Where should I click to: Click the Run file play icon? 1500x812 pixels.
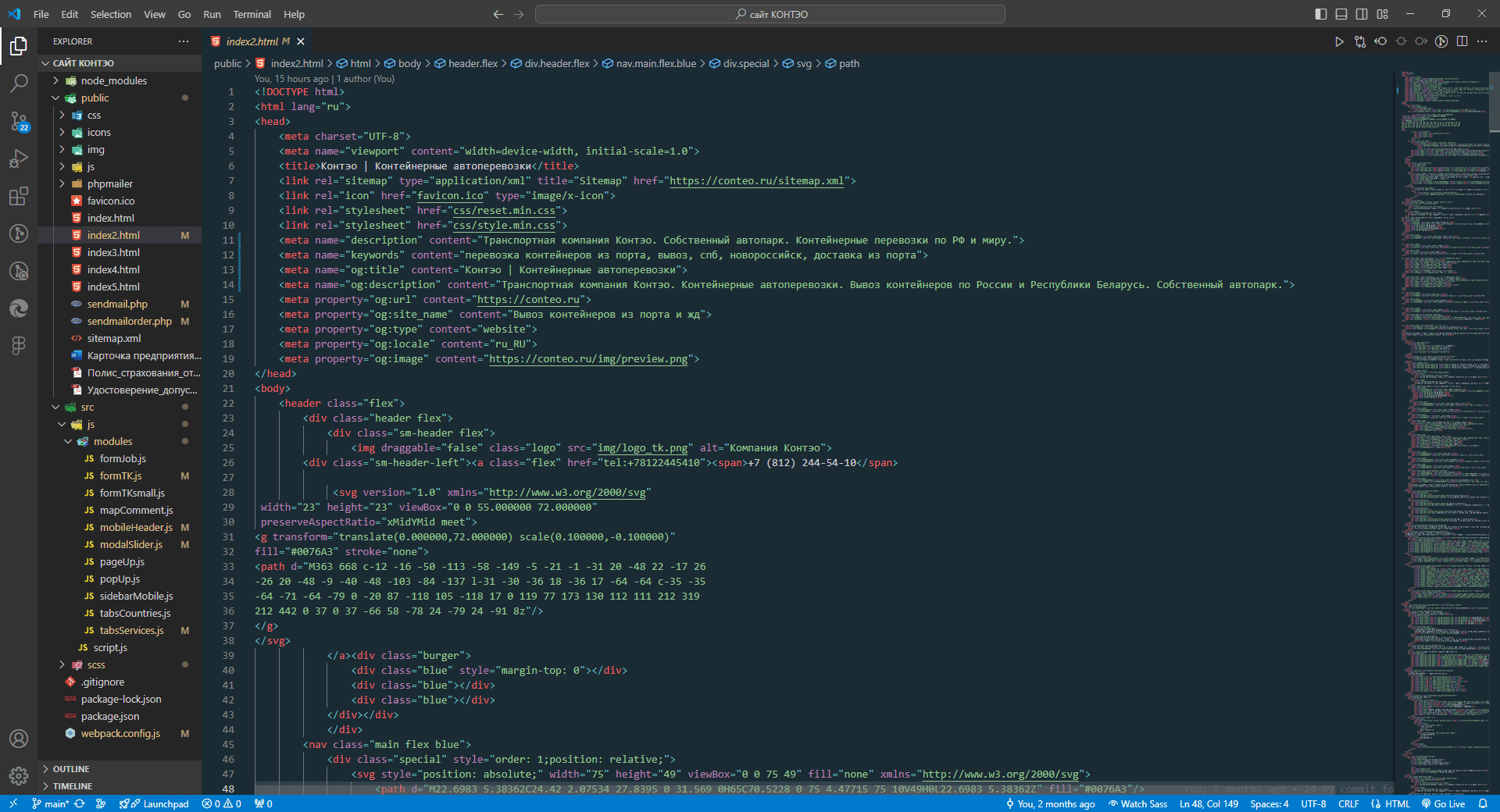click(x=1339, y=41)
